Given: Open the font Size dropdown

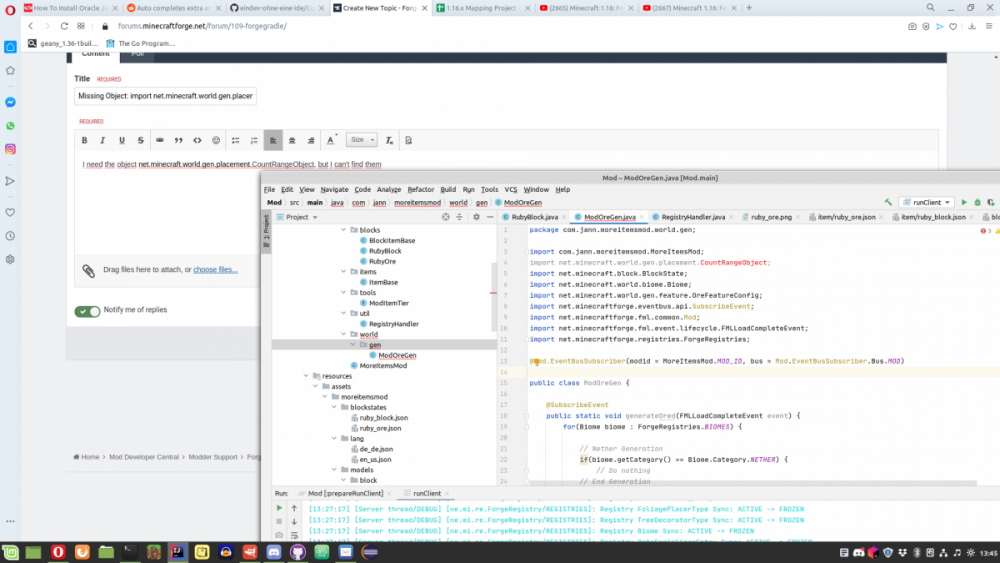Looking at the screenshot, I should 362,140.
